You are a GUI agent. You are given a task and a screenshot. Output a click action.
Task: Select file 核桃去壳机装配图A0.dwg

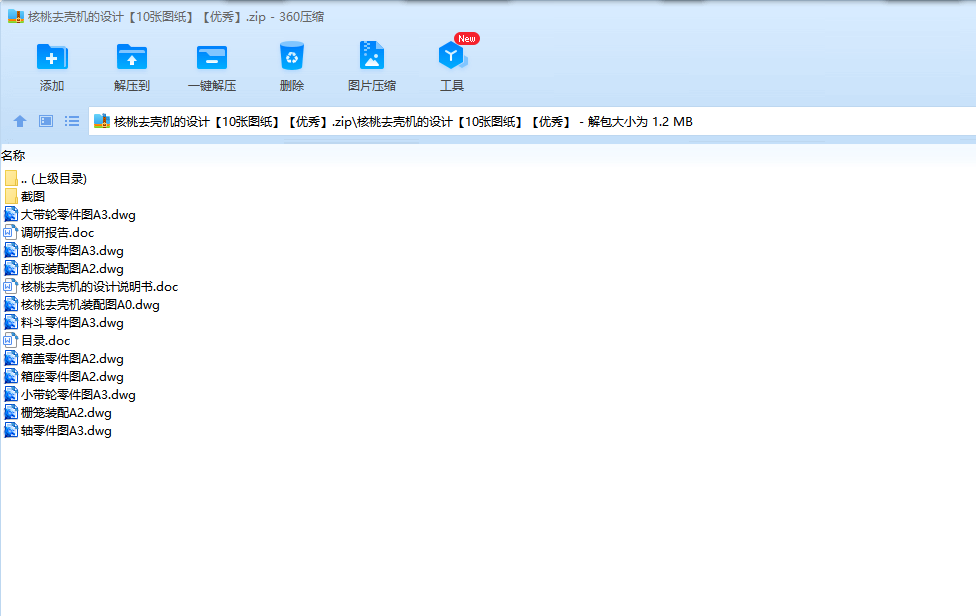pyautogui.click(x=82, y=305)
